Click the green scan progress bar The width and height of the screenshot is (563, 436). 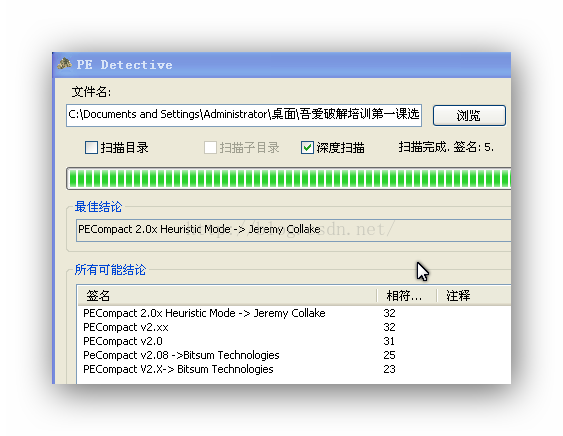click(x=289, y=178)
